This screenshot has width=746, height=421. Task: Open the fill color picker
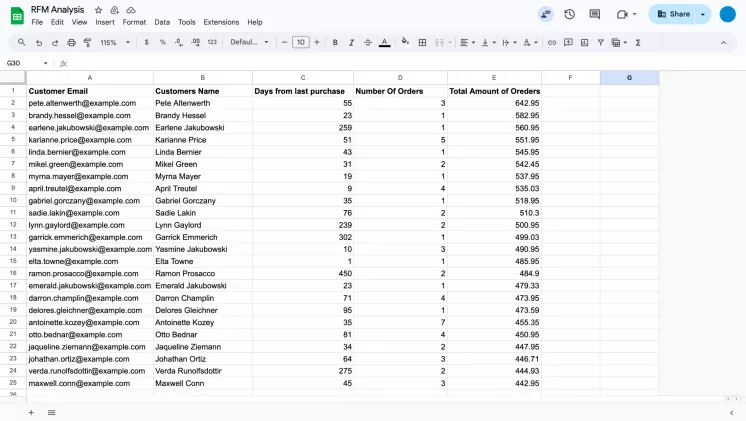(x=405, y=43)
